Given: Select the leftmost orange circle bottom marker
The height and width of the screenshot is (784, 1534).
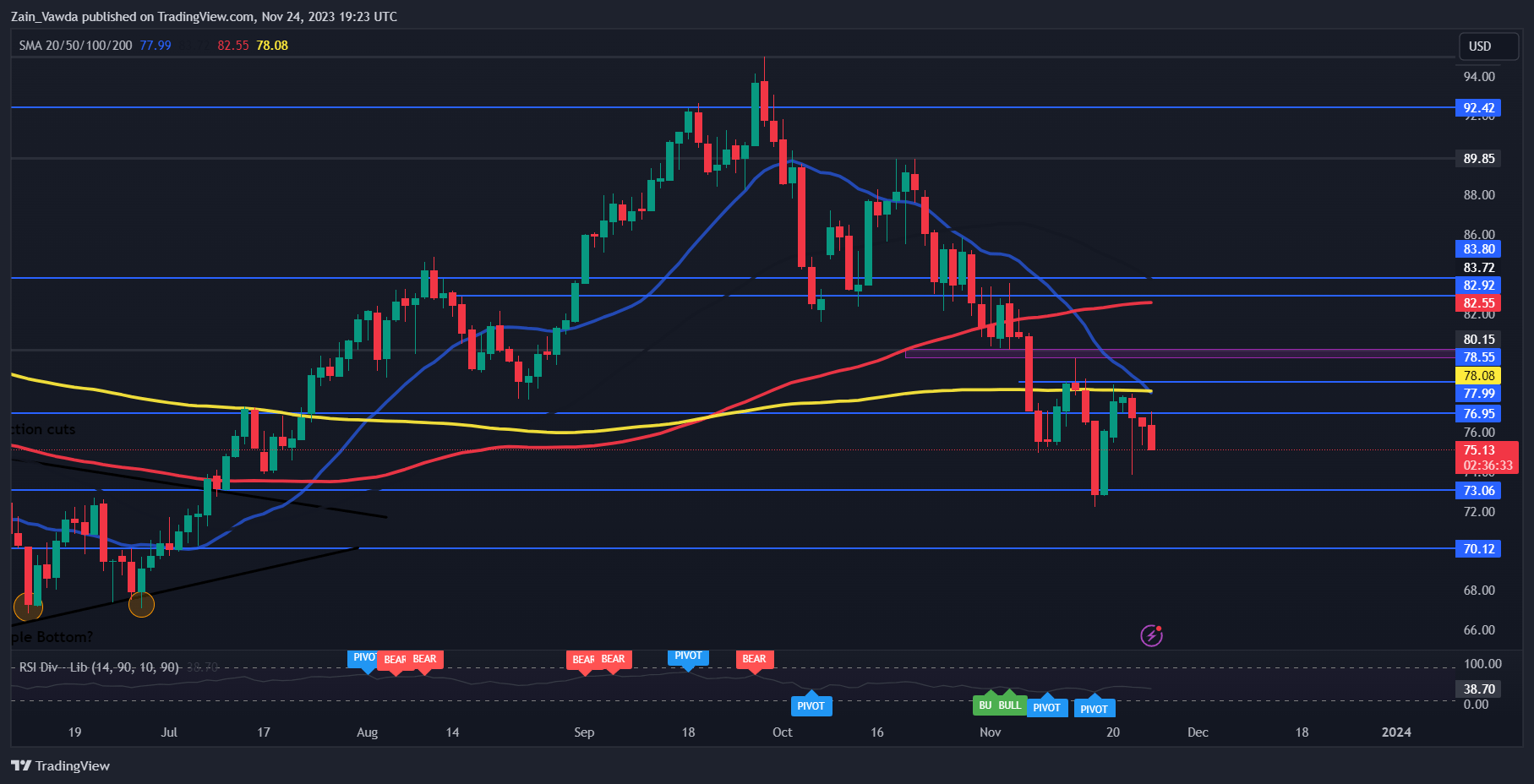Looking at the screenshot, I should 28,607.
